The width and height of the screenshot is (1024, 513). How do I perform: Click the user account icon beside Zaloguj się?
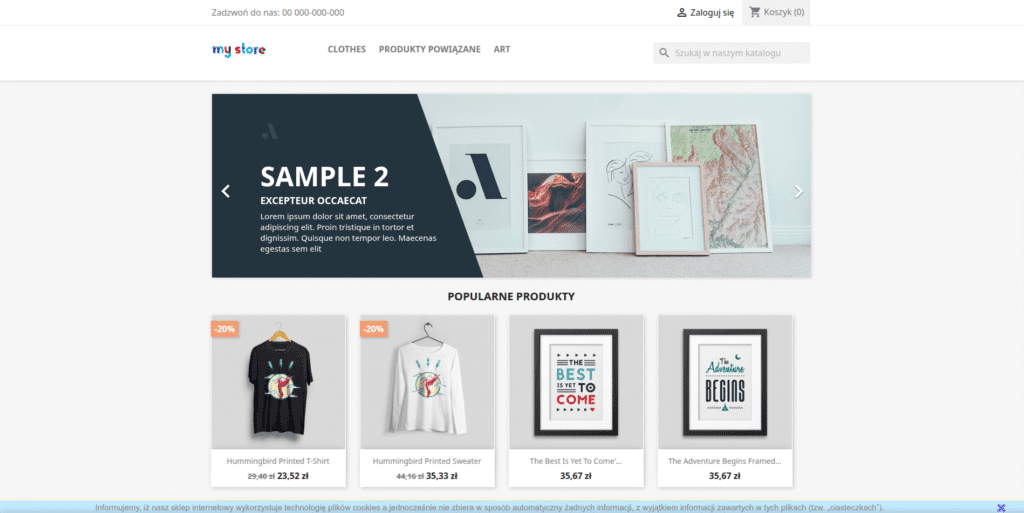click(x=682, y=12)
